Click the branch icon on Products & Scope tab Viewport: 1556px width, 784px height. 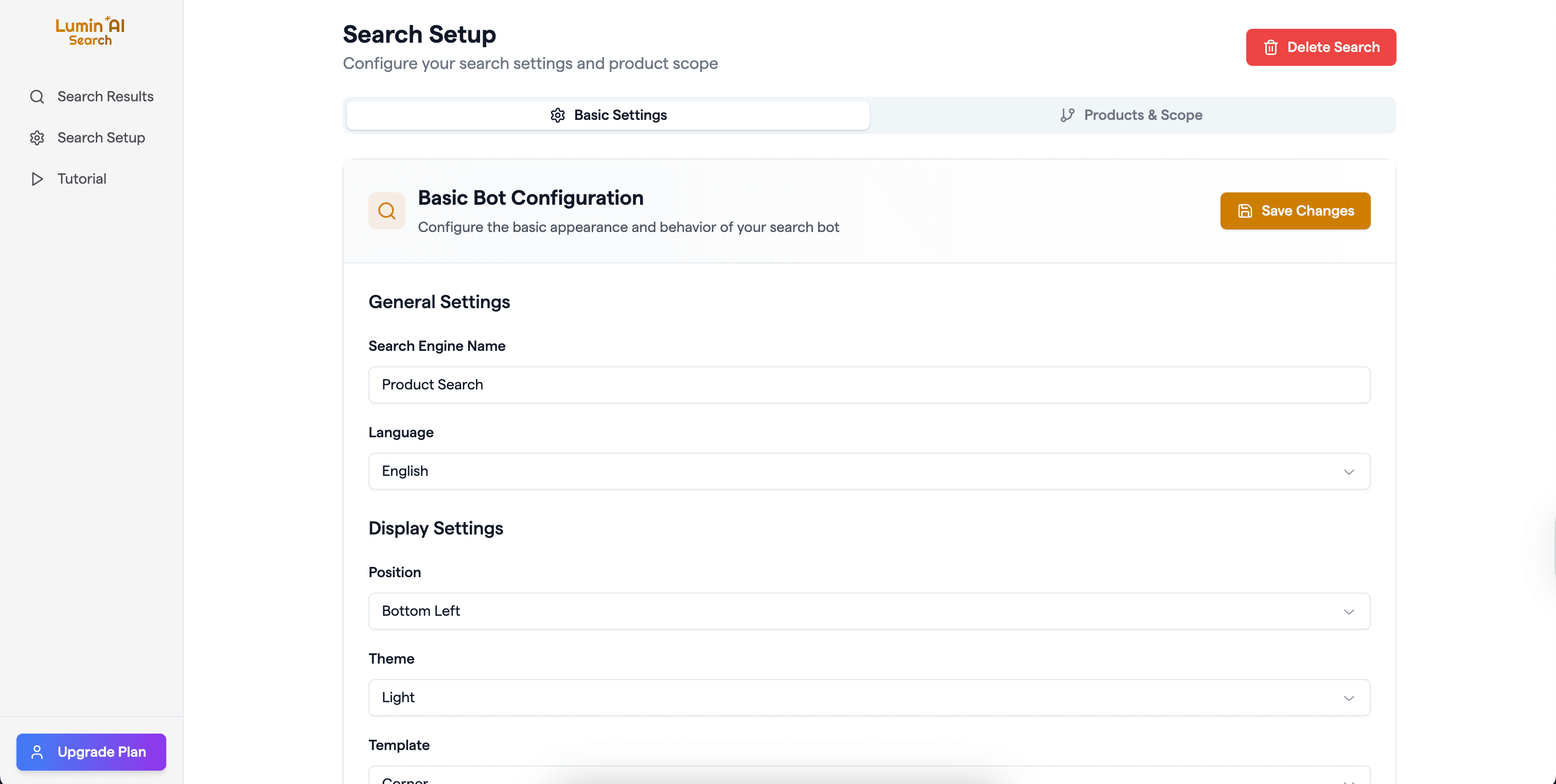(x=1067, y=115)
